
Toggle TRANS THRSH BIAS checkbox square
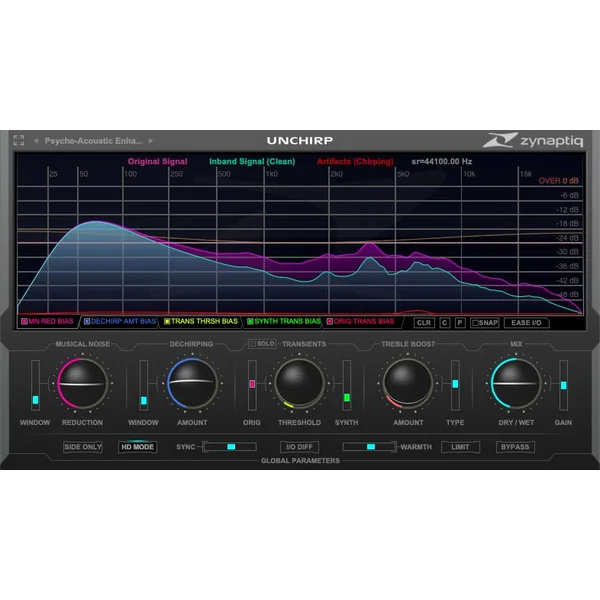(x=167, y=321)
